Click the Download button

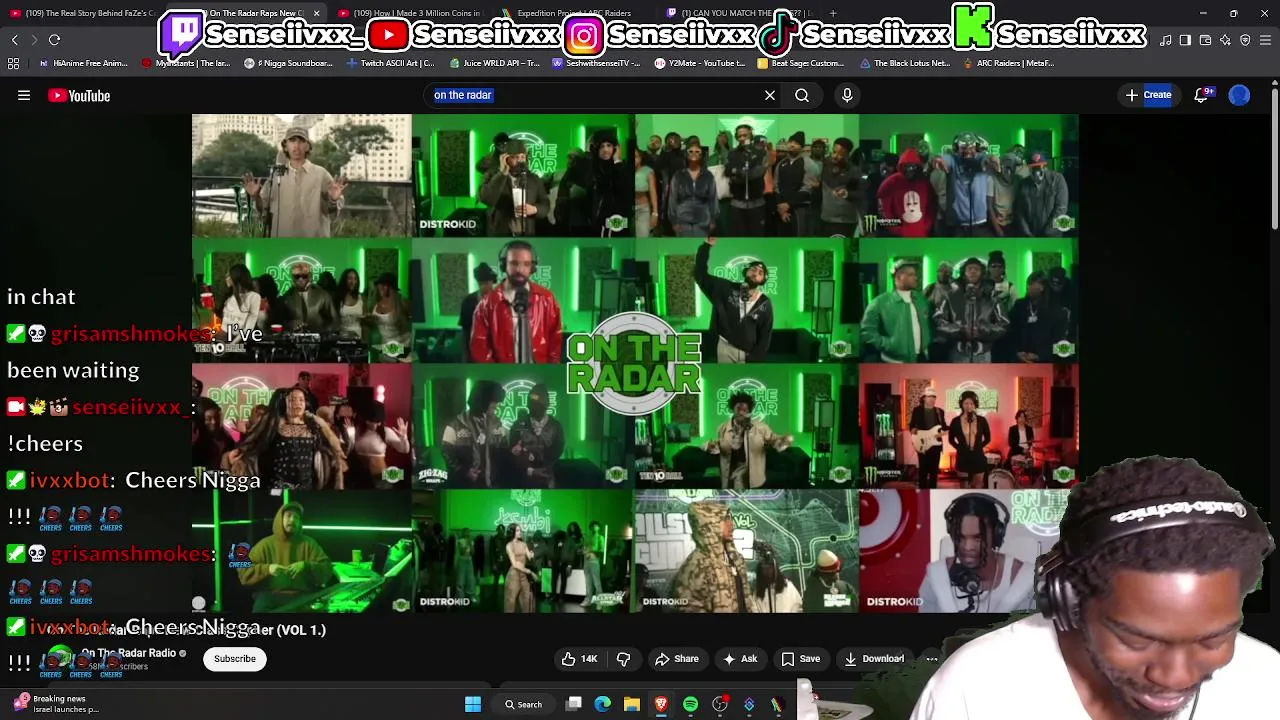[x=875, y=659]
